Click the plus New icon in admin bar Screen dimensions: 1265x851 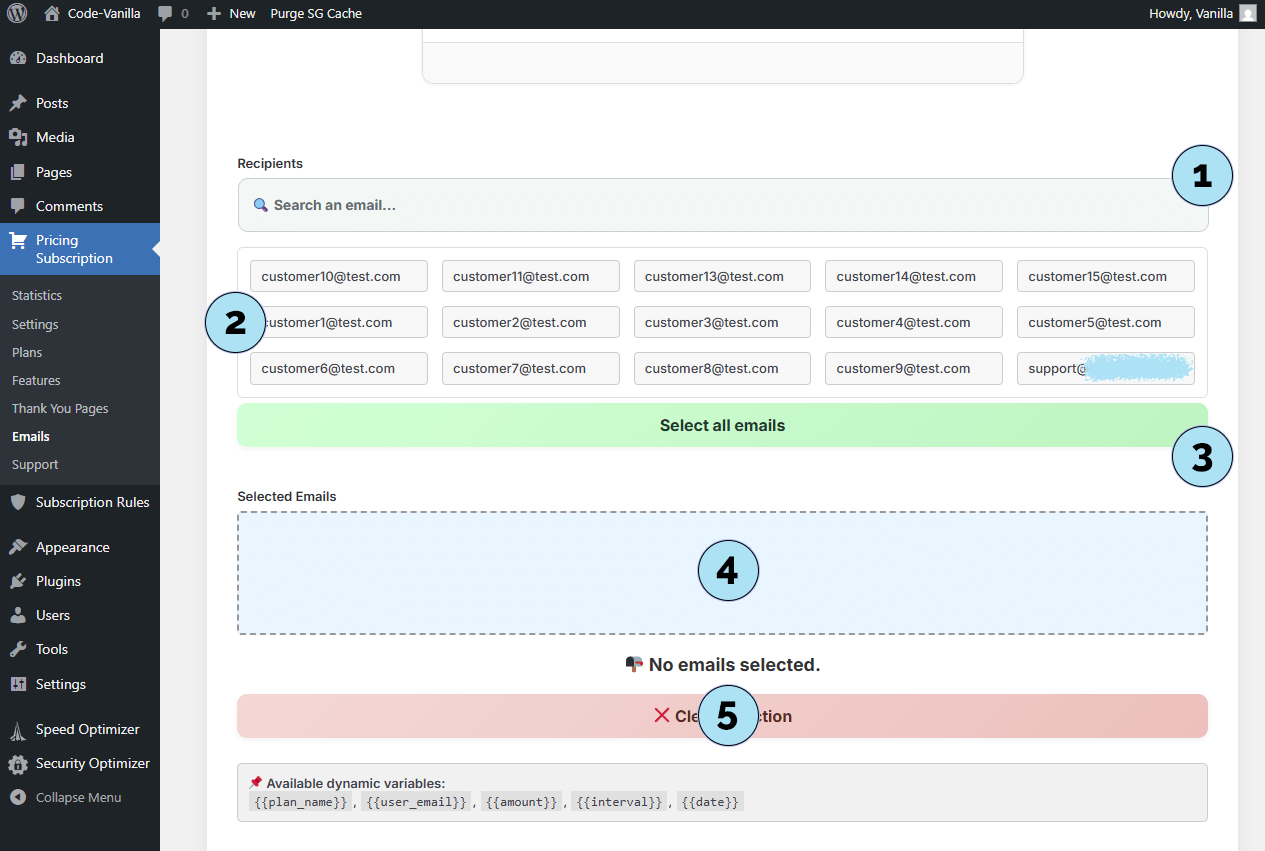coord(214,14)
